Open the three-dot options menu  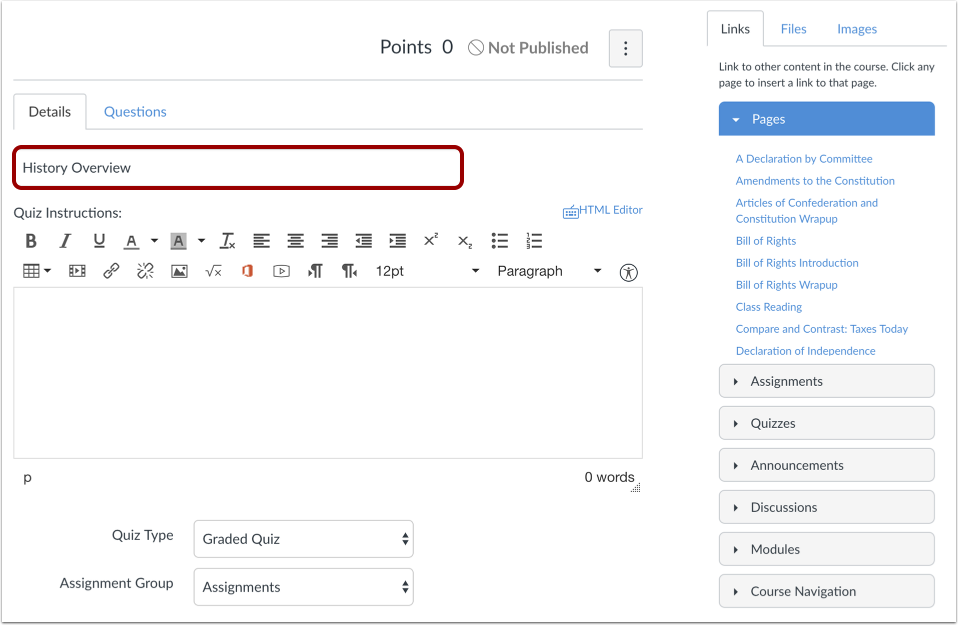coord(626,48)
